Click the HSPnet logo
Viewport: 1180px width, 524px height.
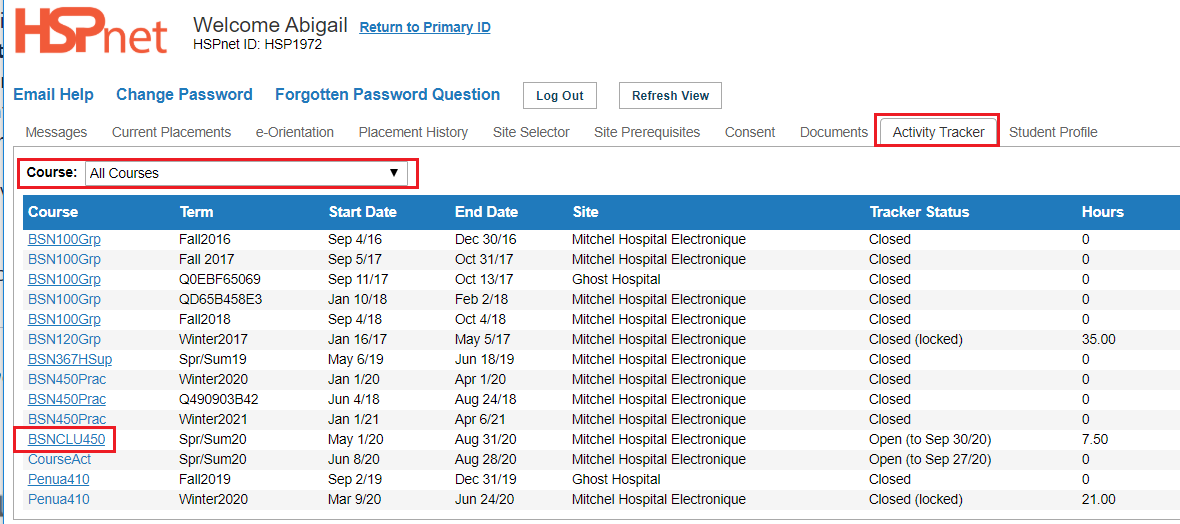click(x=90, y=31)
